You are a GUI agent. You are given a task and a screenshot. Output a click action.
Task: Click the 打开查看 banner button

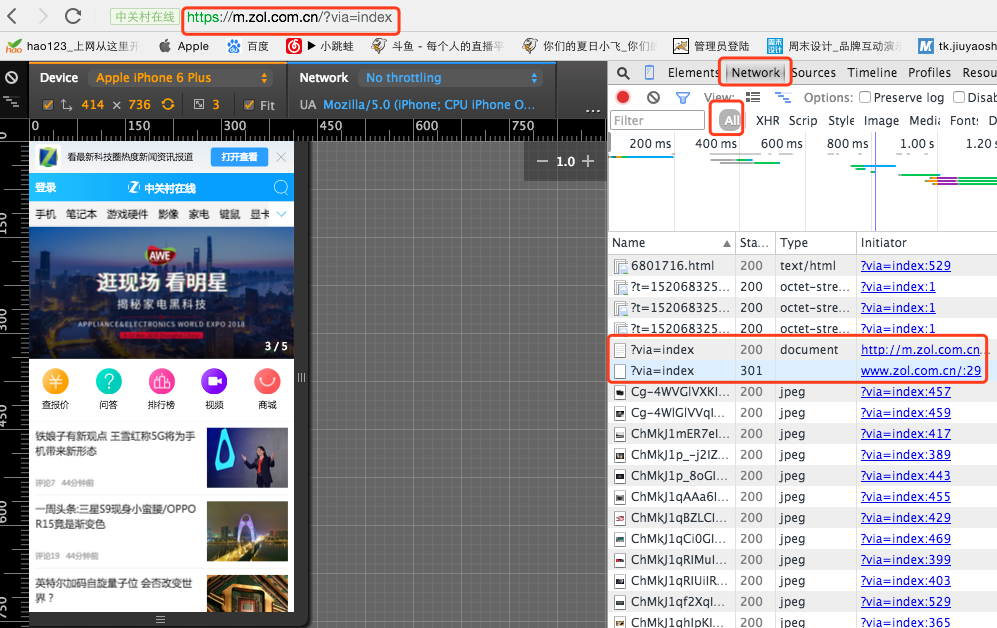239,157
